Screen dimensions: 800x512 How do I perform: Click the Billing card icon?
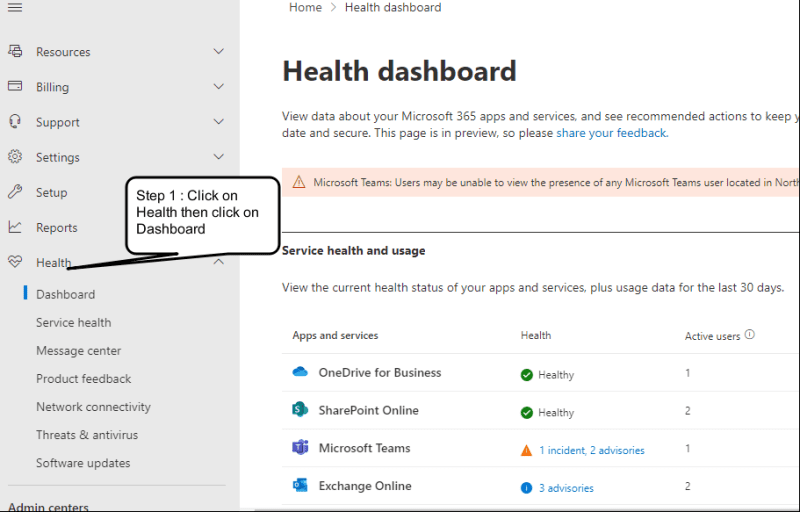click(x=15, y=86)
